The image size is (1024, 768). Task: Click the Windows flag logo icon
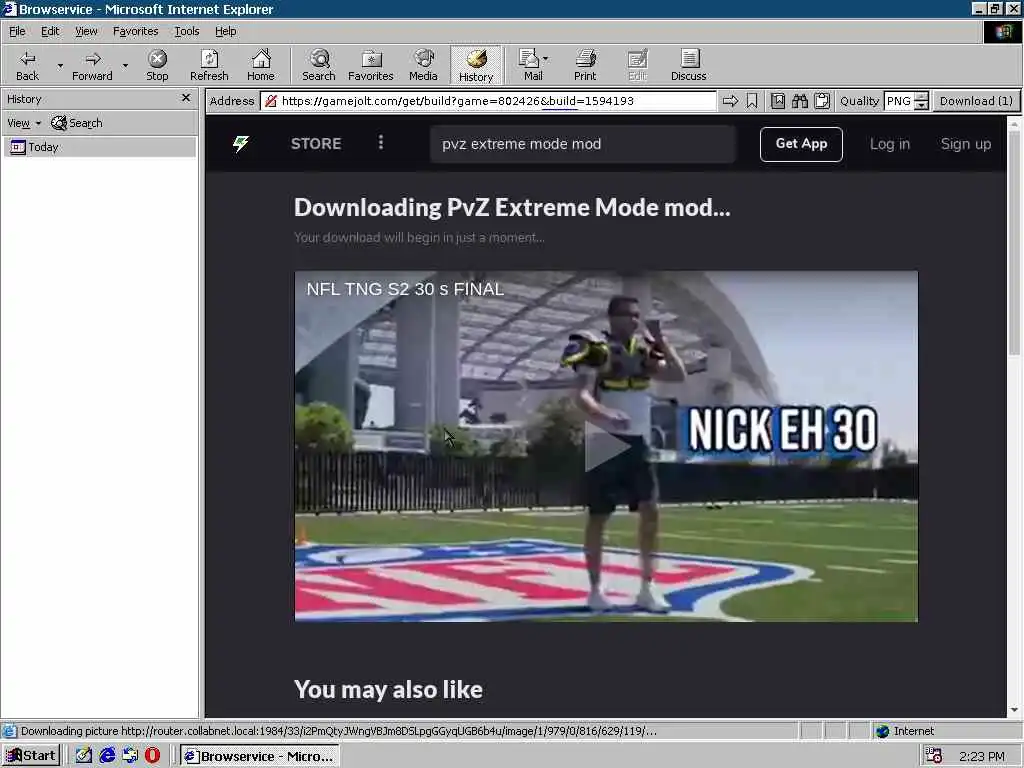(1003, 31)
